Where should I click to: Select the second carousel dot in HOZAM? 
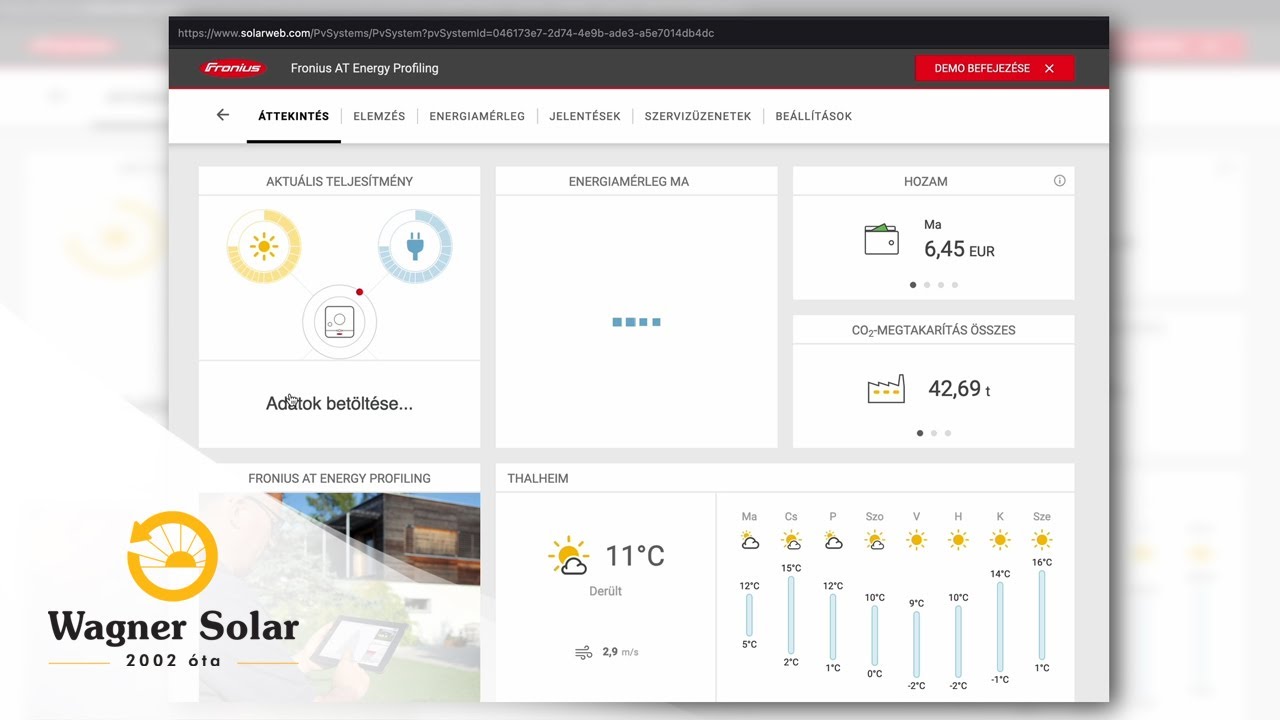[x=927, y=285]
